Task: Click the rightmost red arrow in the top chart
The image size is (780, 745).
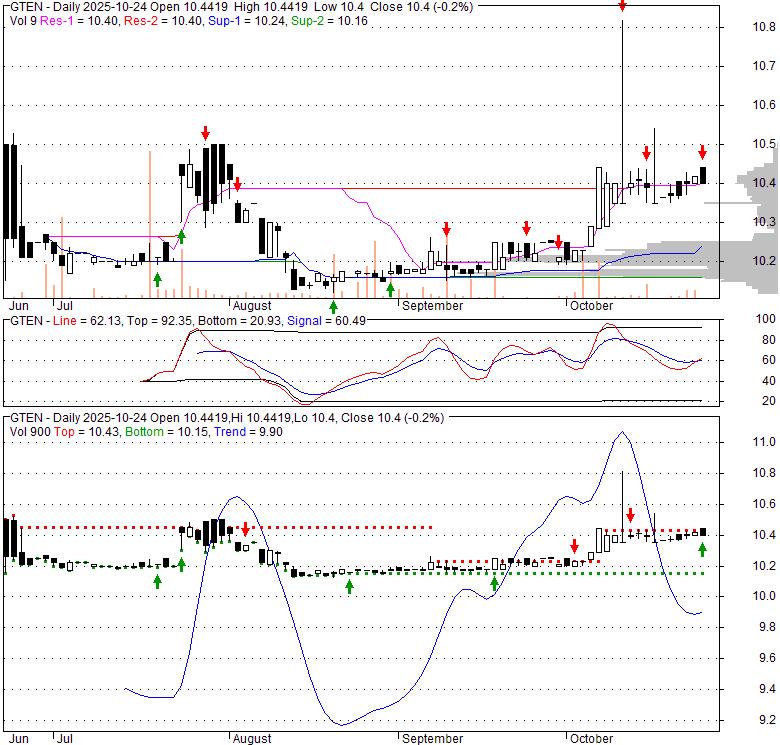Action: pos(702,152)
